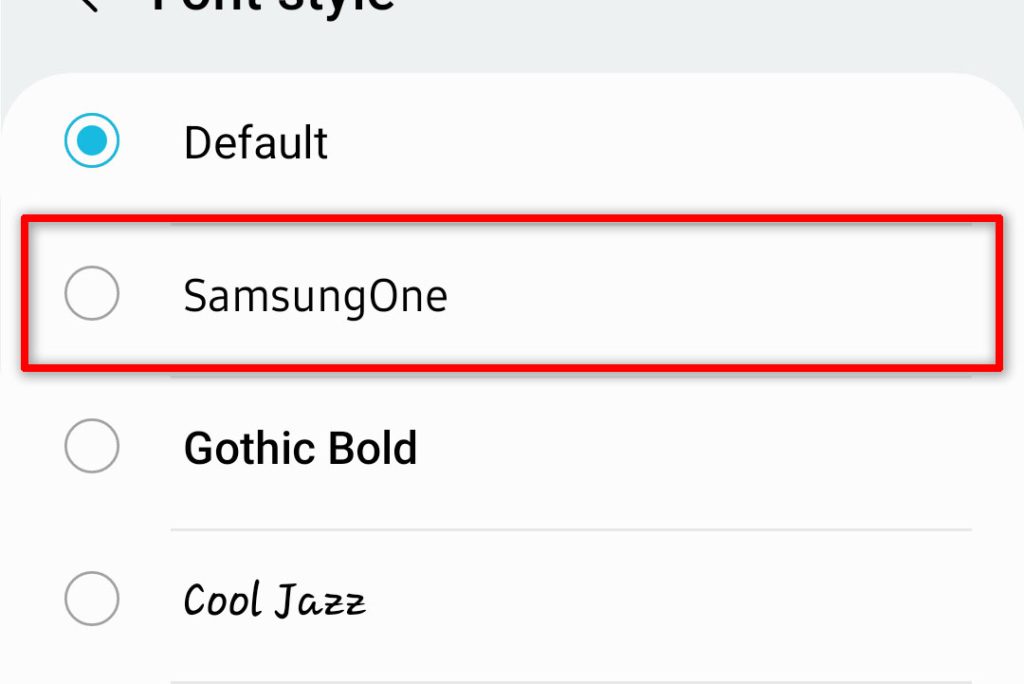Go back using the arrow beside Font style
This screenshot has height=684, width=1024.
88,5
